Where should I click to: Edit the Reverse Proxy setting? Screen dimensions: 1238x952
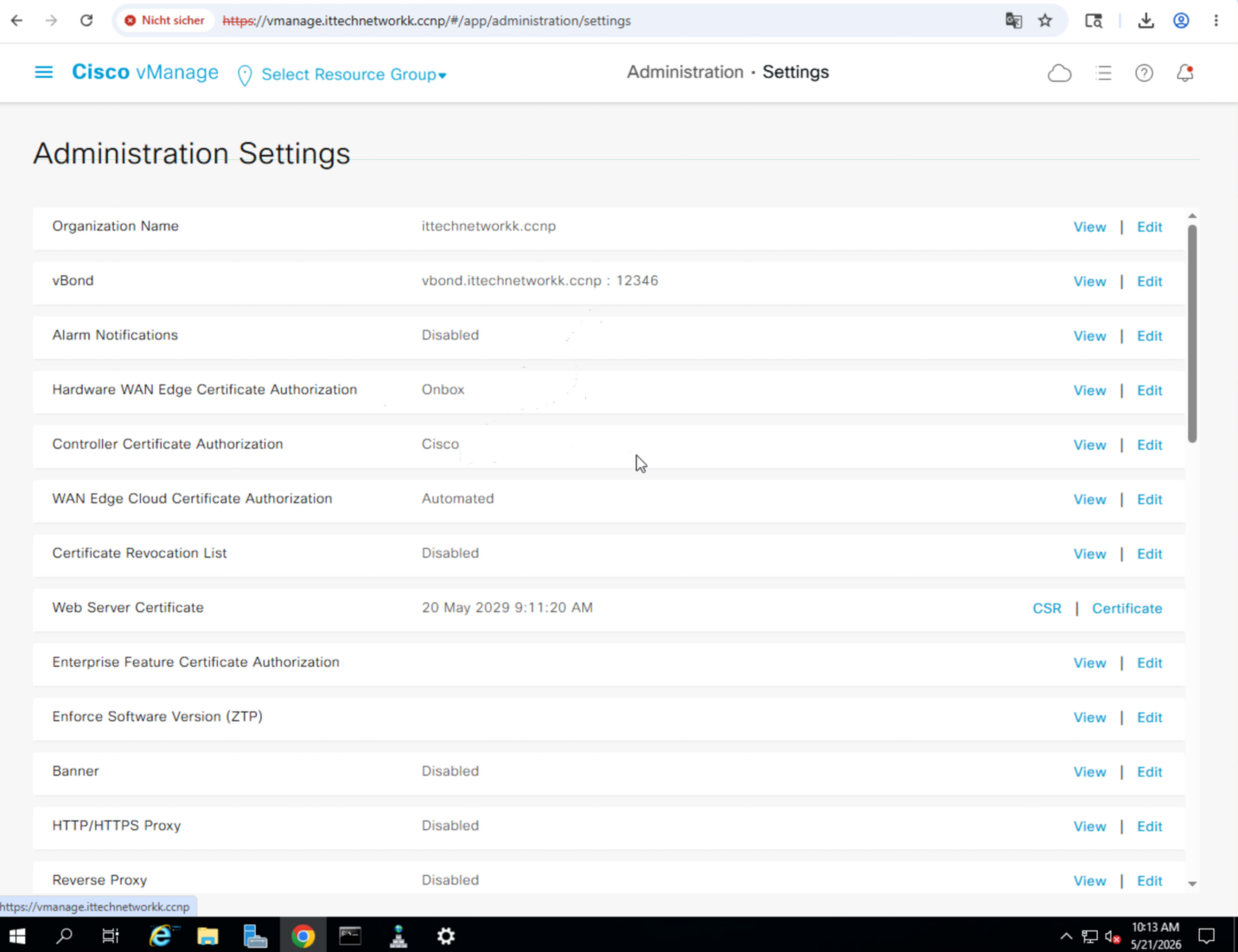pos(1150,881)
